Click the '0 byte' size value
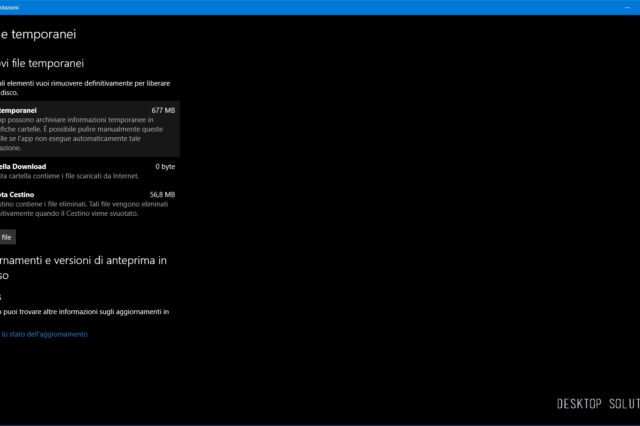Screen dimensions: 640x426 [x=165, y=166]
